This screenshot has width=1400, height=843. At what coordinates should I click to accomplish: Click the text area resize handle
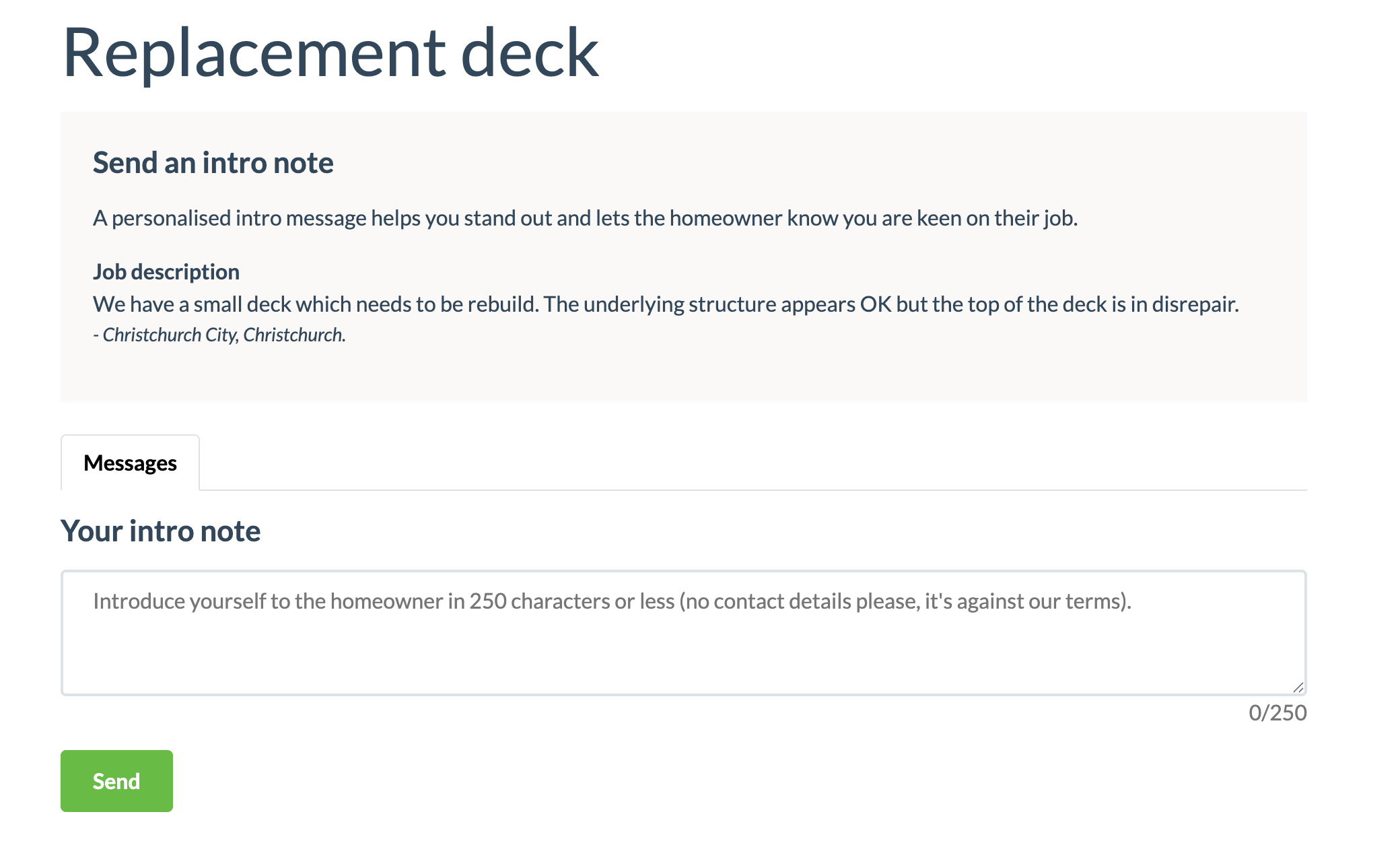pyautogui.click(x=1298, y=687)
